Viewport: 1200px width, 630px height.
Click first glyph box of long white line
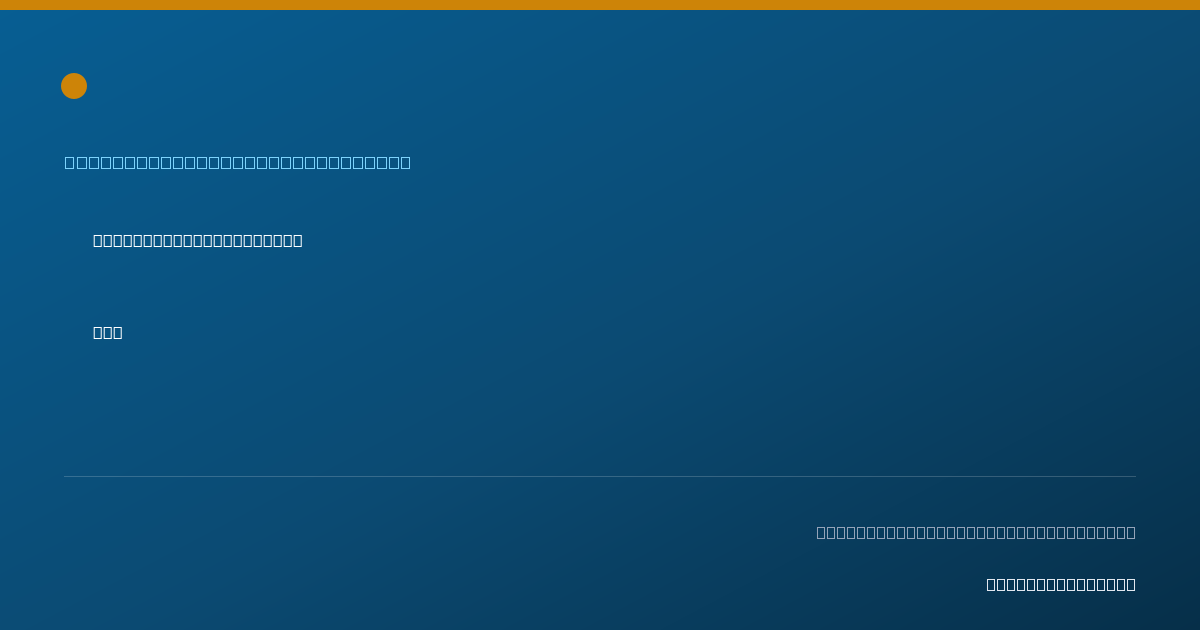point(98,240)
